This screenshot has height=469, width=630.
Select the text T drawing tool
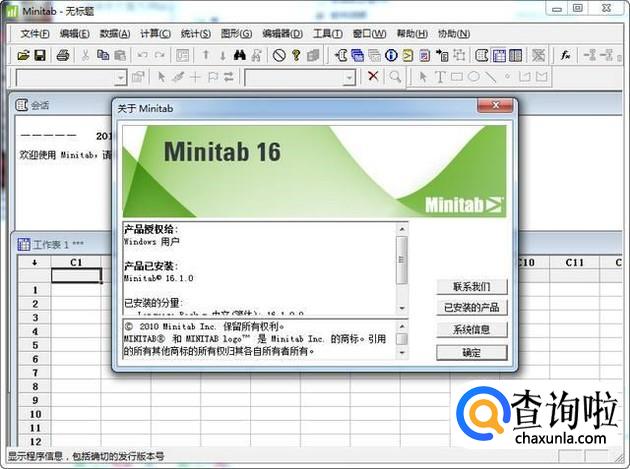(440, 76)
